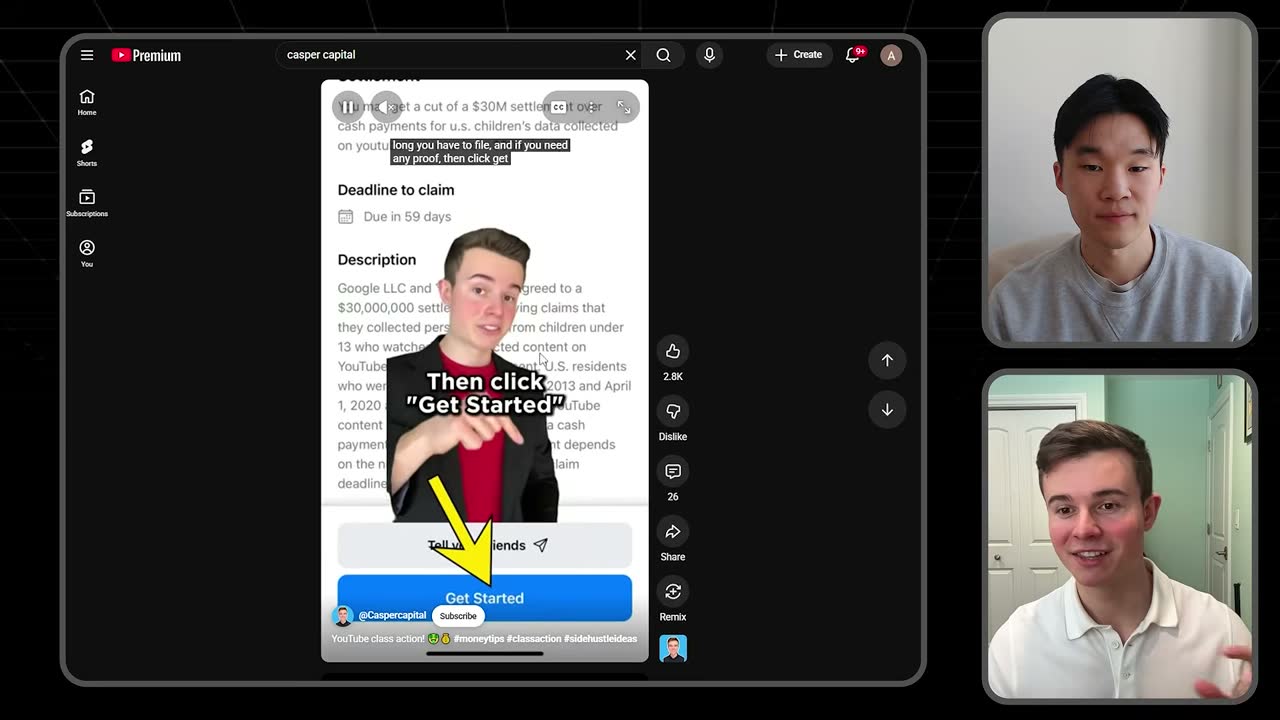Enter fullscreen on the Short
1280x720 pixels.
click(624, 107)
